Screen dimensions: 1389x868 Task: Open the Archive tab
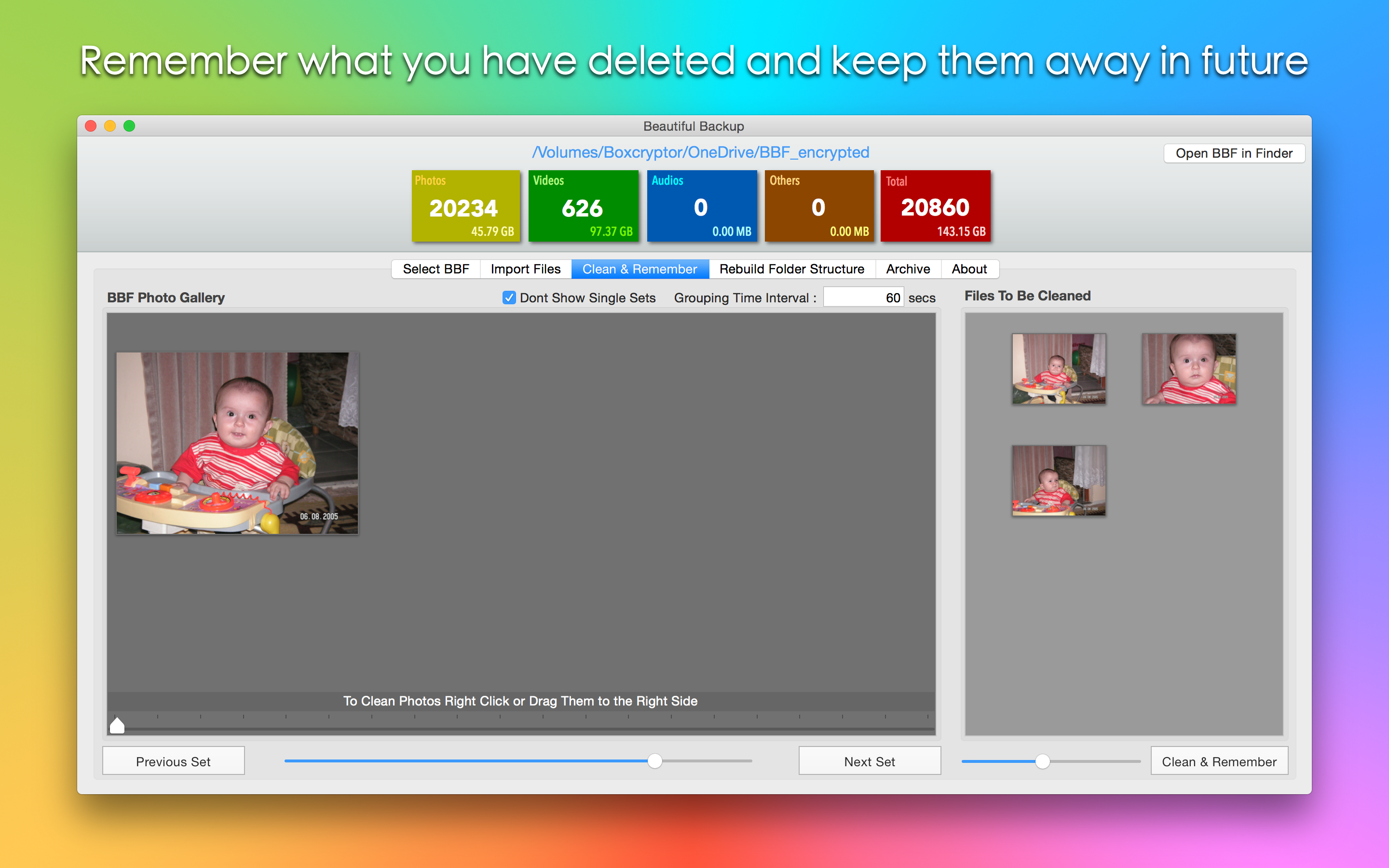point(908,269)
